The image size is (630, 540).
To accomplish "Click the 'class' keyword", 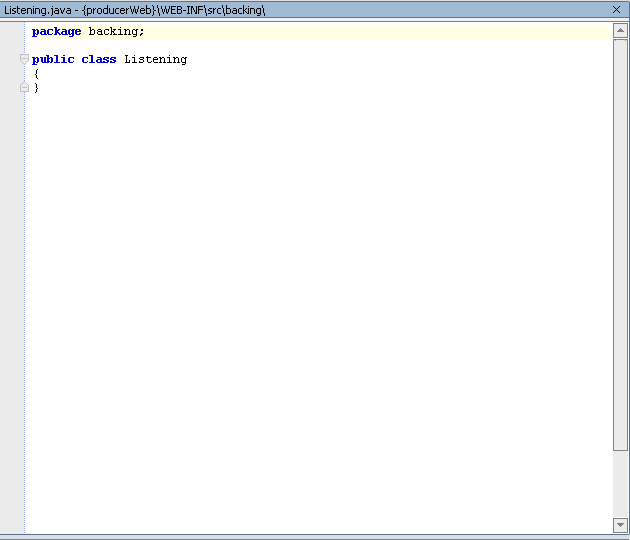I will click(99, 59).
